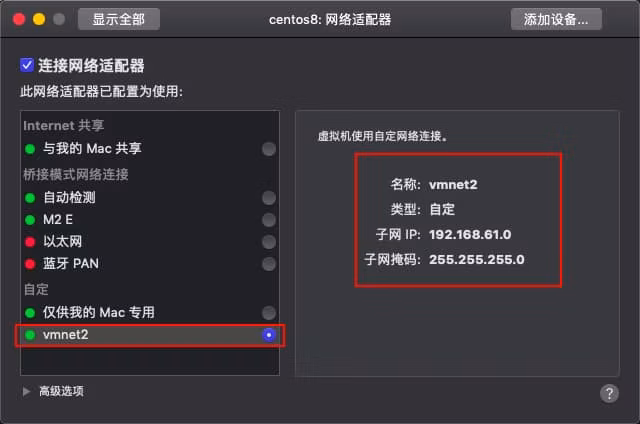Click green status dot beside 自动检测
Image resolution: width=640 pixels, height=424 pixels.
pyautogui.click(x=30, y=198)
